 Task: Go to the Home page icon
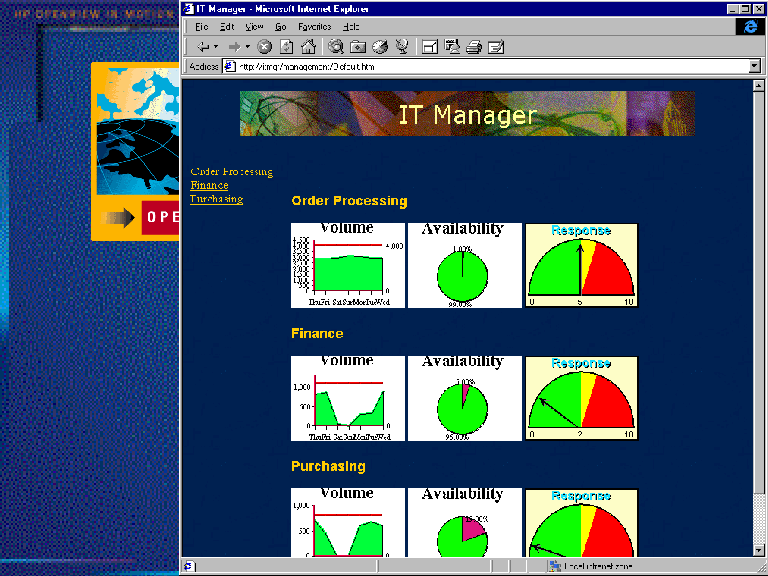pos(308,46)
